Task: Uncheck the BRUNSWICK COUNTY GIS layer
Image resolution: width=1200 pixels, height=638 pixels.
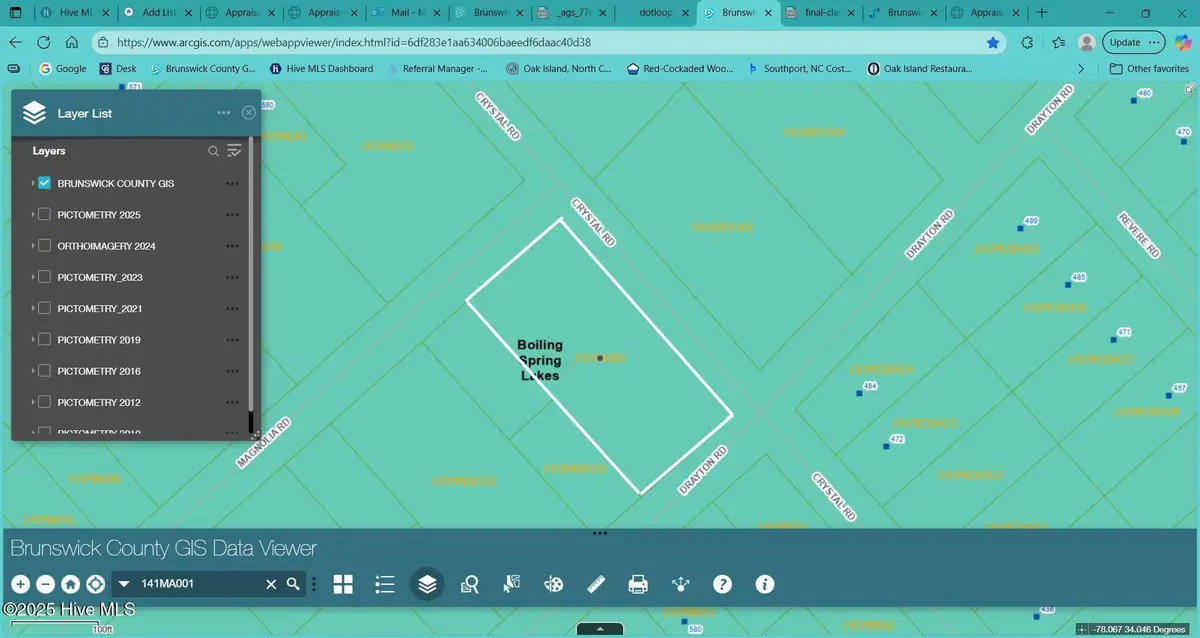Action: (45, 184)
